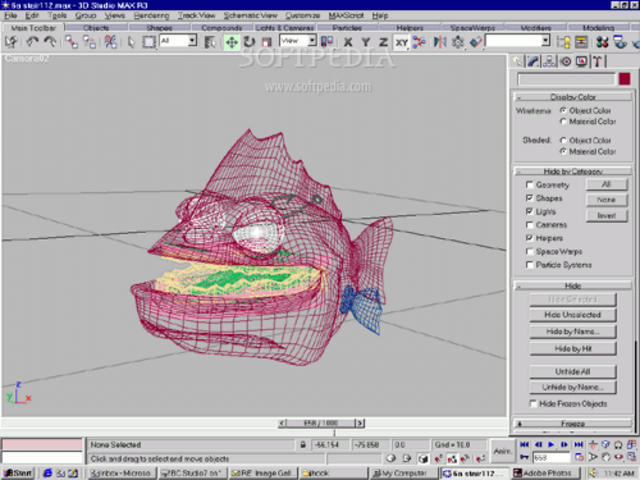Screen dimensions: 640x480
Task: Click the Hide Unselected button
Action: 573,315
